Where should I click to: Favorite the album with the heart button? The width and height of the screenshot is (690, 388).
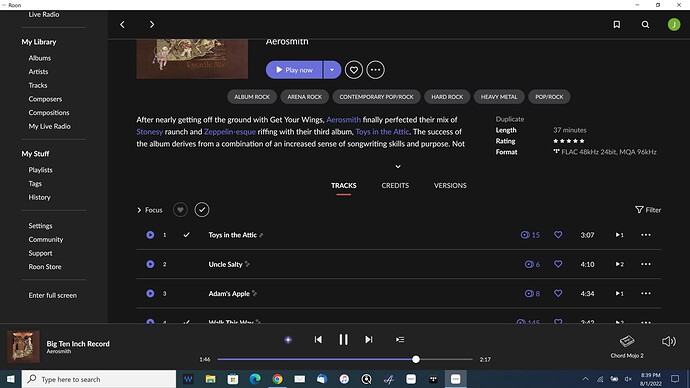click(354, 70)
